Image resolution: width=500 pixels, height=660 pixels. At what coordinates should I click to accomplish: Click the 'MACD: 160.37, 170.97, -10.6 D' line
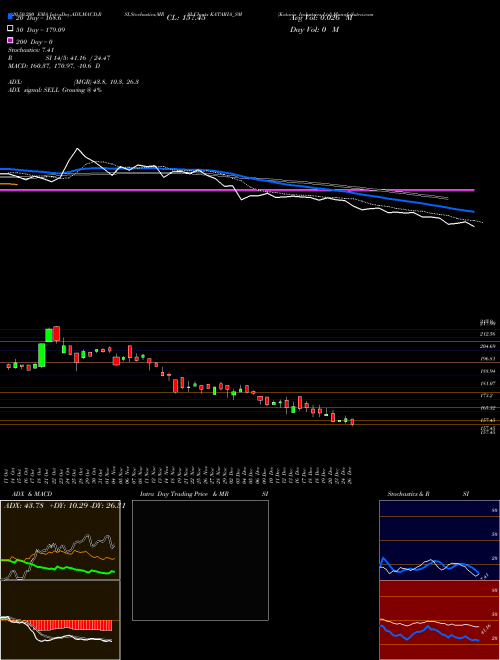coord(54,66)
